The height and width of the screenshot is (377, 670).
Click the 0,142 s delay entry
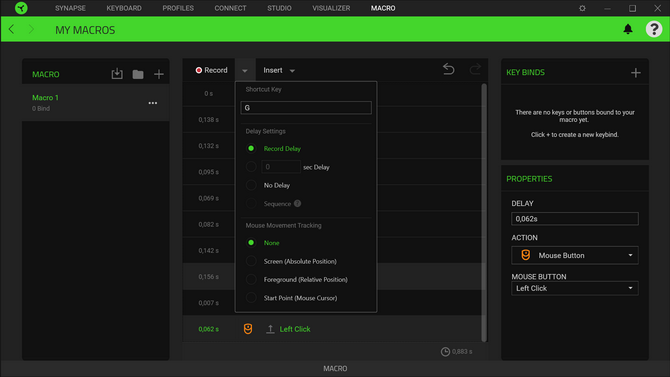(209, 250)
